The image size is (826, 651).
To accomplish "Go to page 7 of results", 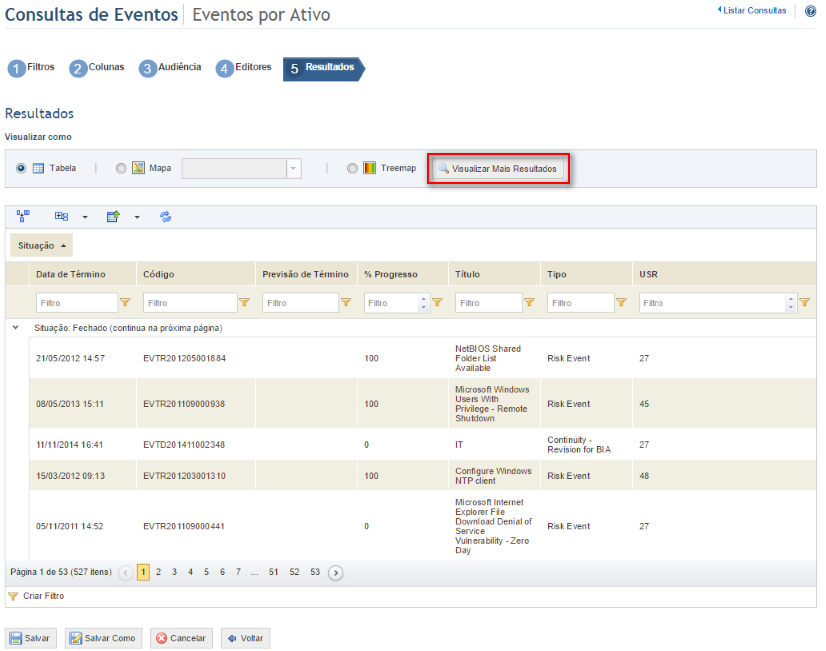I will point(239,572).
